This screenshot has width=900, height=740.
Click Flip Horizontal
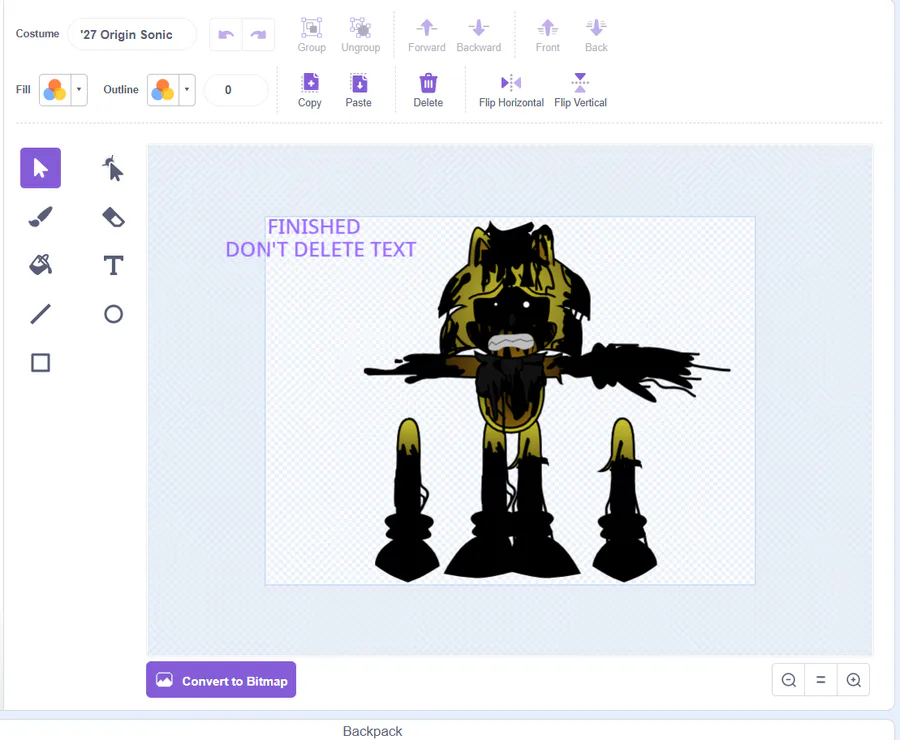tap(511, 90)
